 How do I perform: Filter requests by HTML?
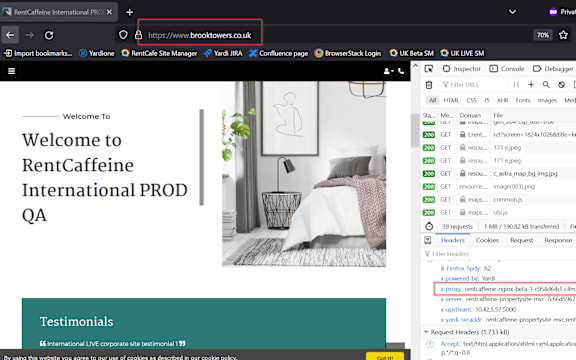(451, 100)
